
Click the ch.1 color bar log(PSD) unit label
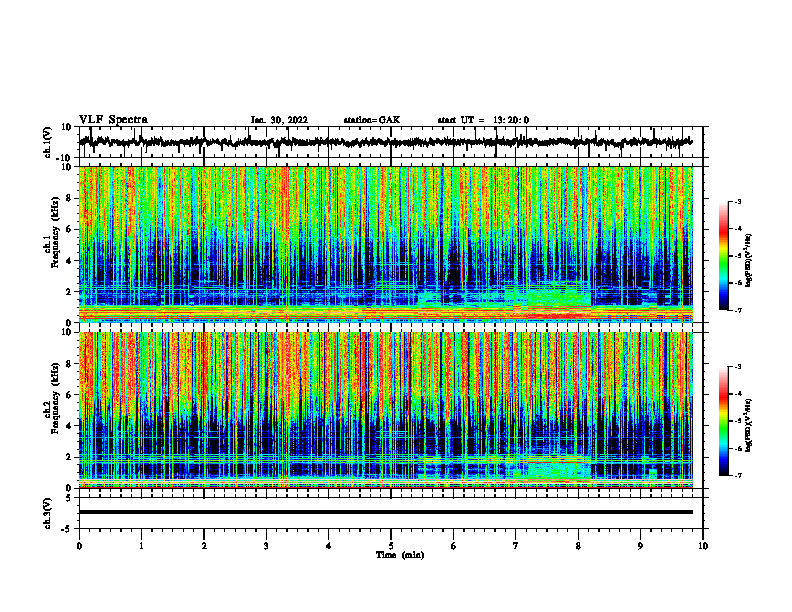tap(749, 260)
